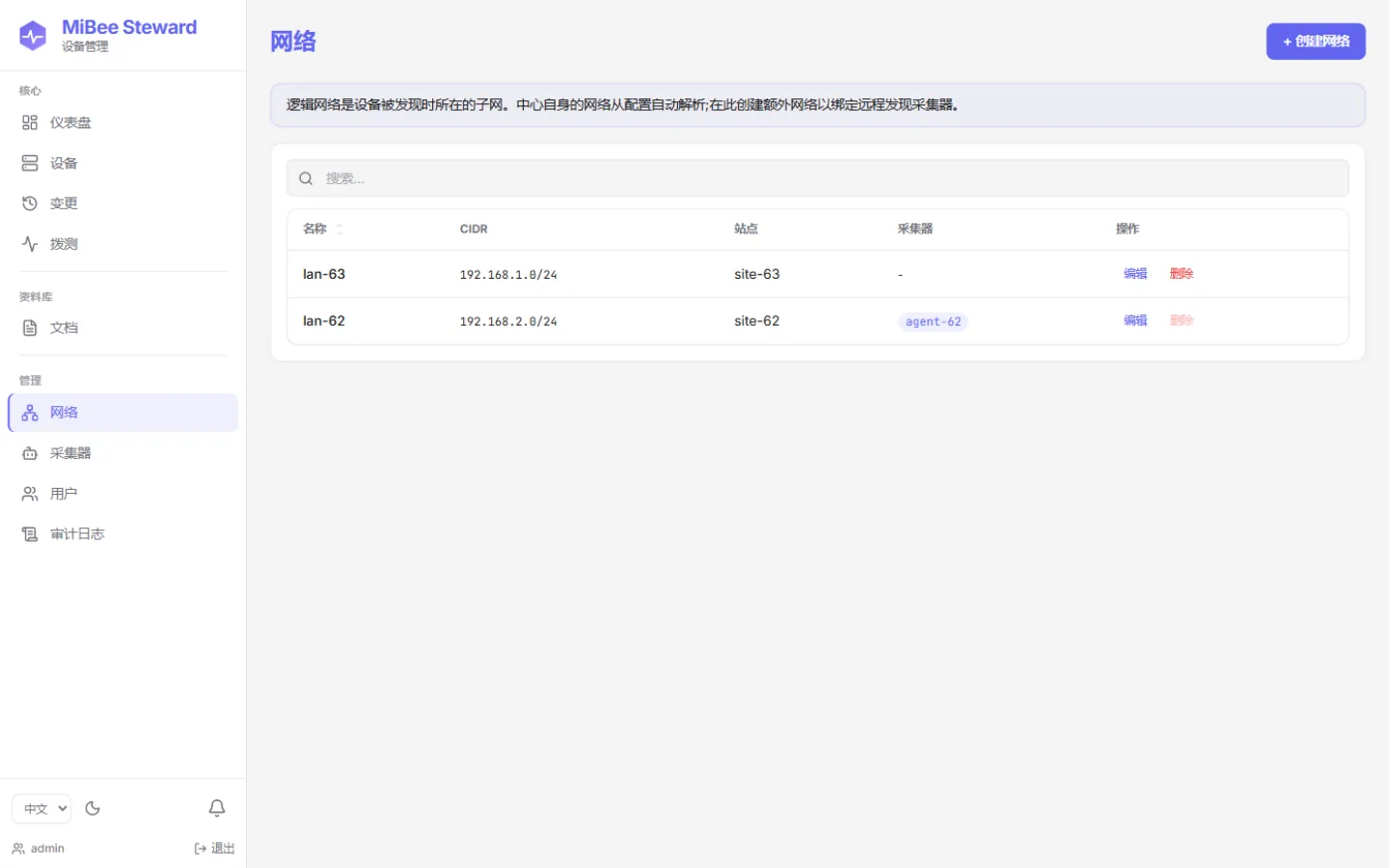The height and width of the screenshot is (868, 1389).
Task: Focus the 搜索 search input field
Action: click(818, 178)
